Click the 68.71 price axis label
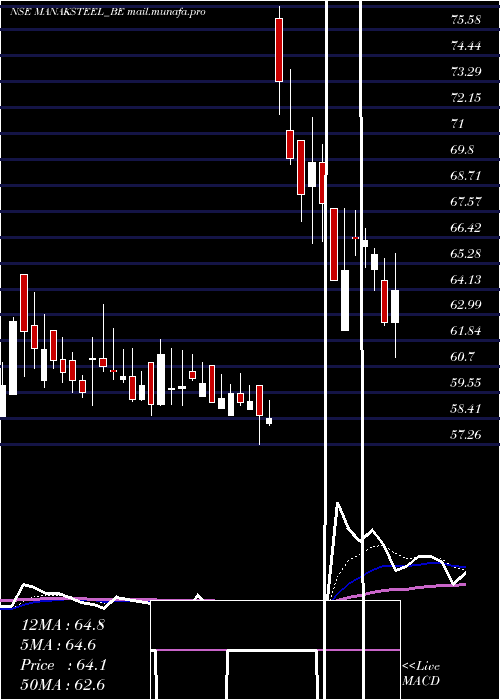Image resolution: width=500 pixels, height=700 pixels. pyautogui.click(x=466, y=175)
